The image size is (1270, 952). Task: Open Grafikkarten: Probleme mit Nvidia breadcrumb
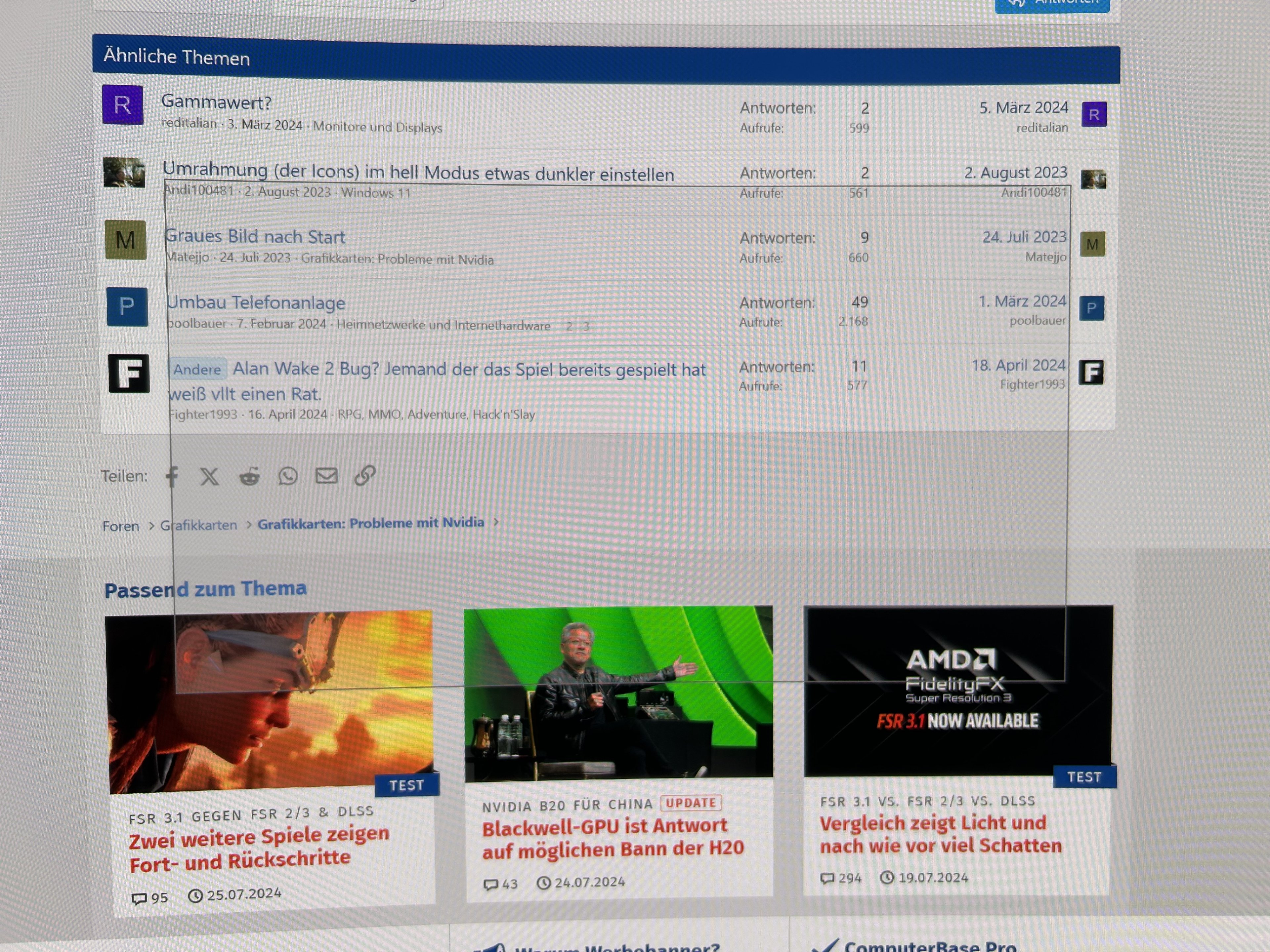point(370,523)
